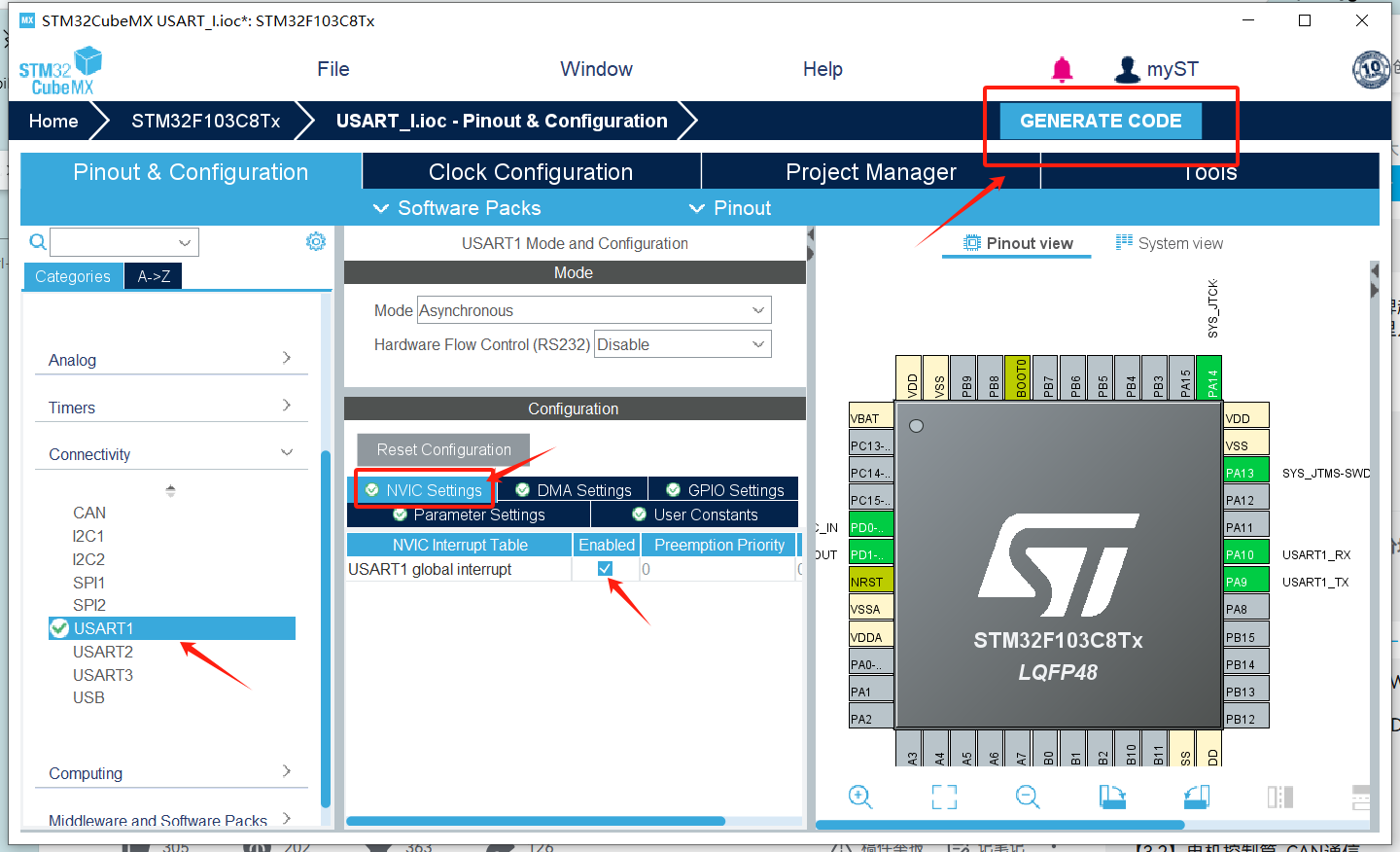Select USB in Connectivity list
1400x852 pixels.
pyautogui.click(x=88, y=697)
